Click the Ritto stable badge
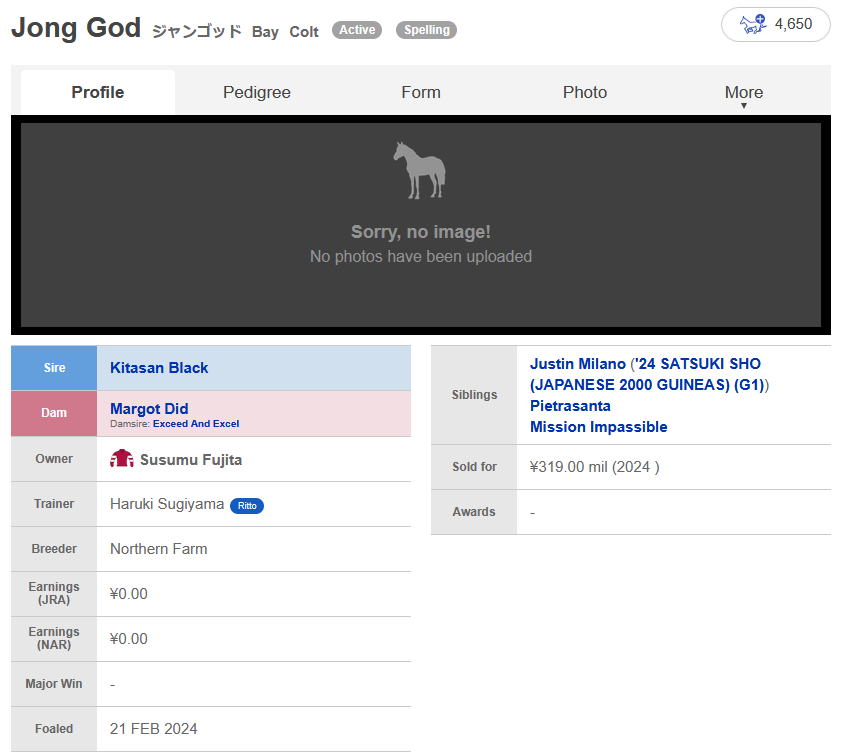This screenshot has height=755, width=843. [247, 505]
